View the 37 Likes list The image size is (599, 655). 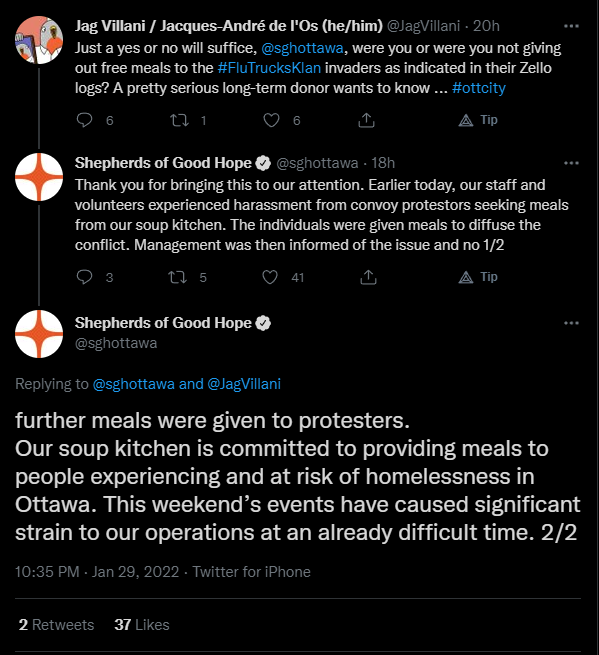coord(142,625)
